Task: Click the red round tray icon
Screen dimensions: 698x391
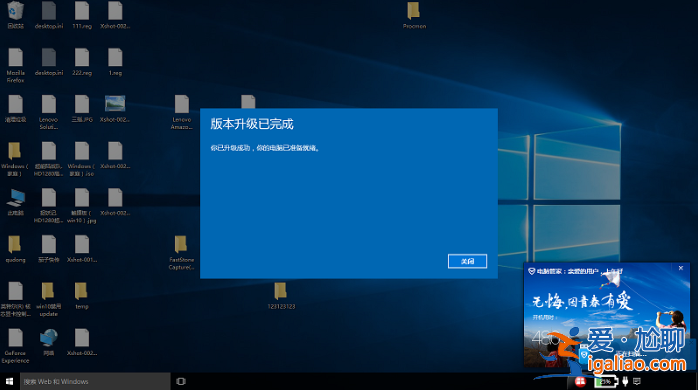Action: [x=580, y=382]
